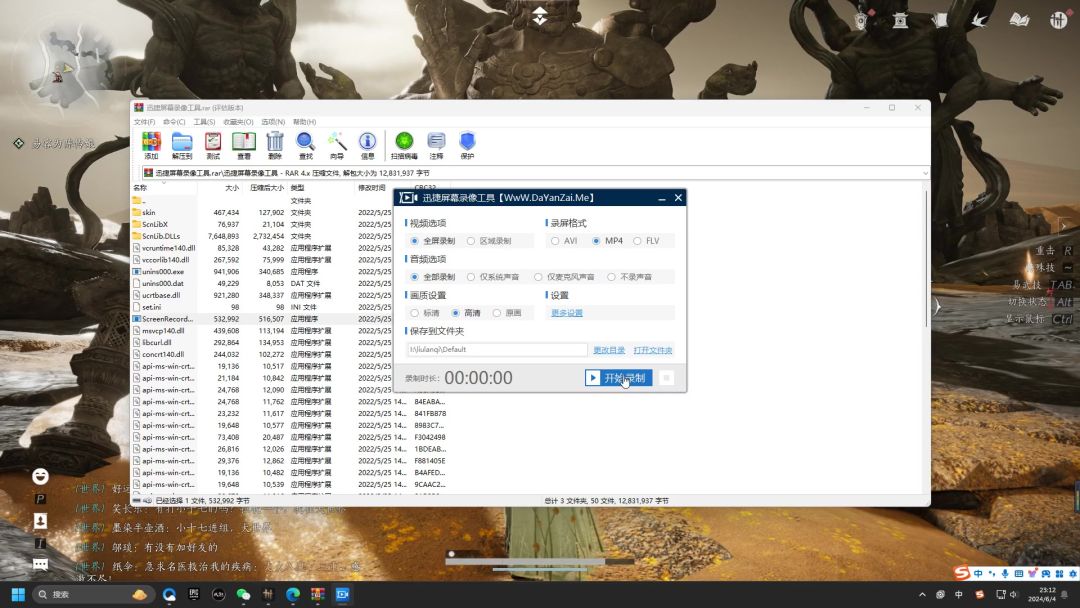Show hidden system tray icons

[x=922, y=594]
